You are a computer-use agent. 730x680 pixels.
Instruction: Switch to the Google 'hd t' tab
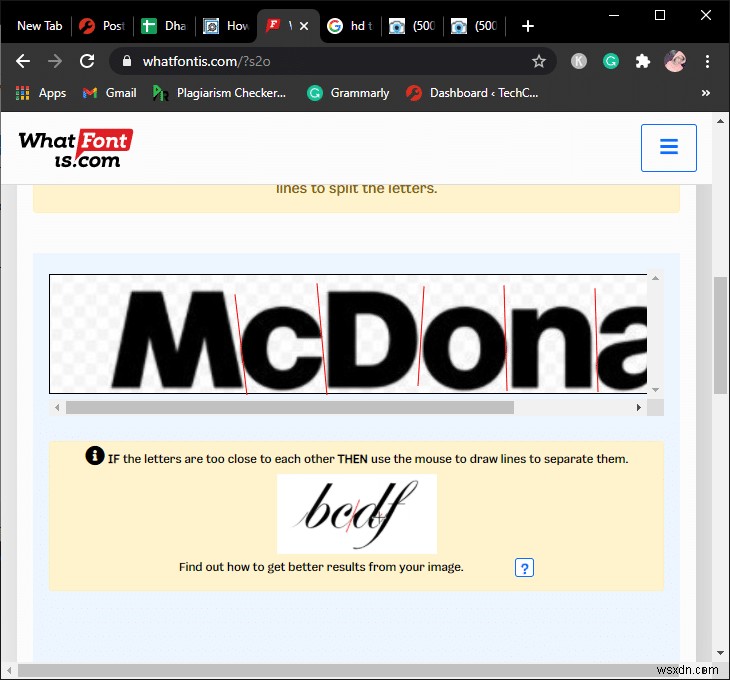(350, 26)
